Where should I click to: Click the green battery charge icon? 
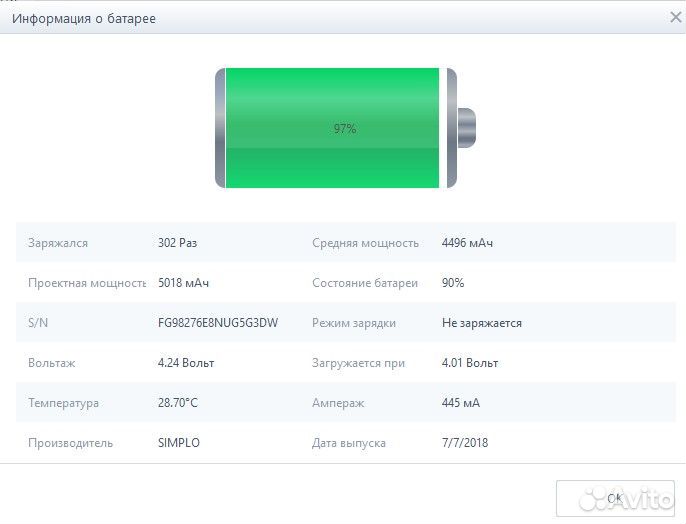332,127
